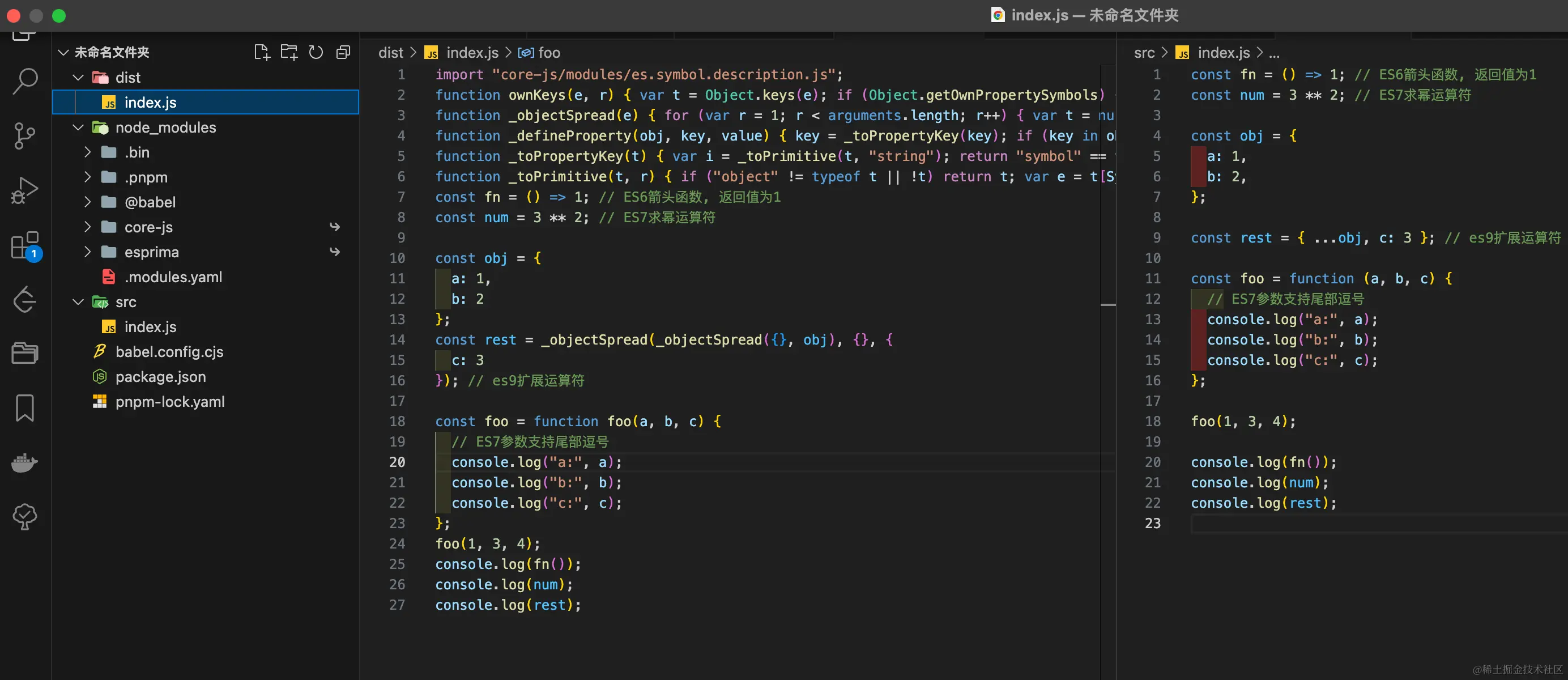Open the Bookmarks view icon
The height and width of the screenshot is (680, 1568).
25,408
